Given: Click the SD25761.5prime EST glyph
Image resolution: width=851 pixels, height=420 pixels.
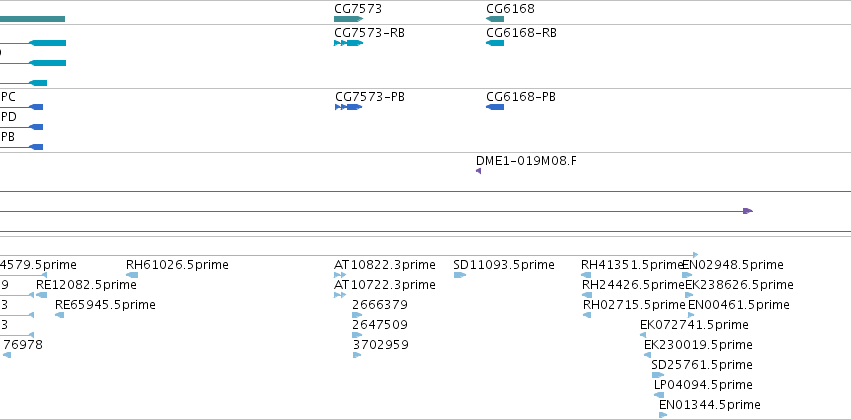Looking at the screenshot, I should tap(658, 375).
